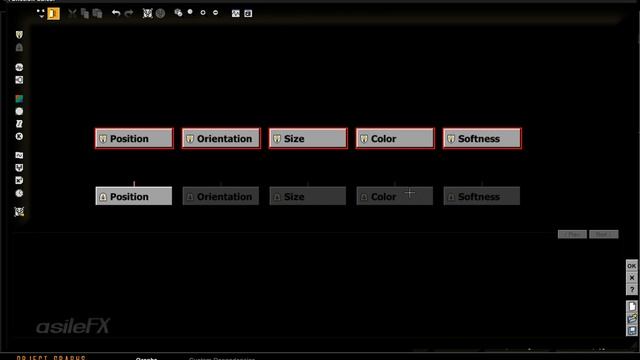Viewport: 640px width, 360px height.
Task: Click the last square icon in the top toolbar
Action: 248,13
